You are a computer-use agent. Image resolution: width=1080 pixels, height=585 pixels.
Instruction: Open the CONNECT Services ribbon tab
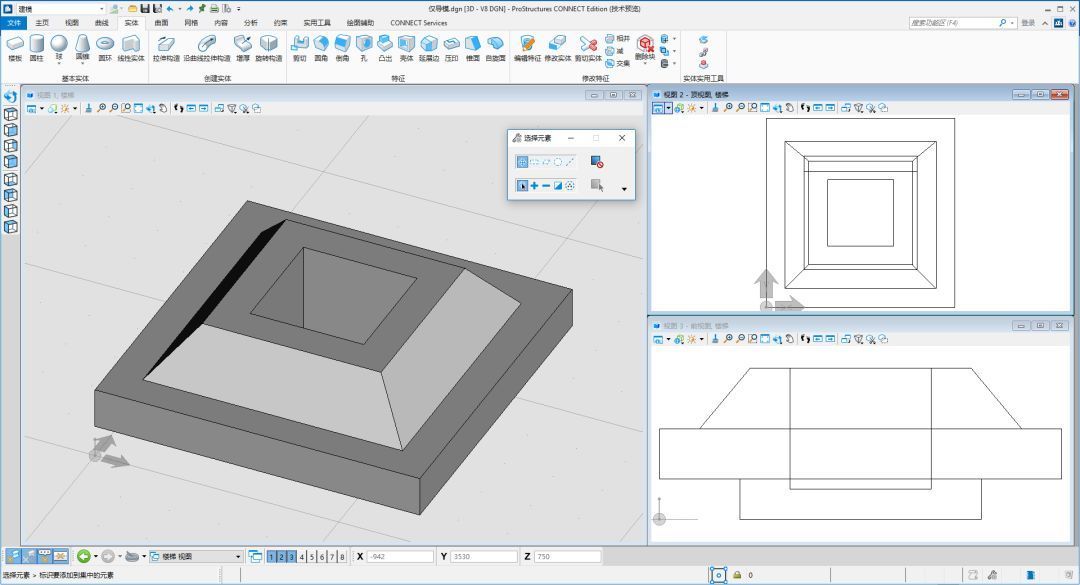pos(419,23)
